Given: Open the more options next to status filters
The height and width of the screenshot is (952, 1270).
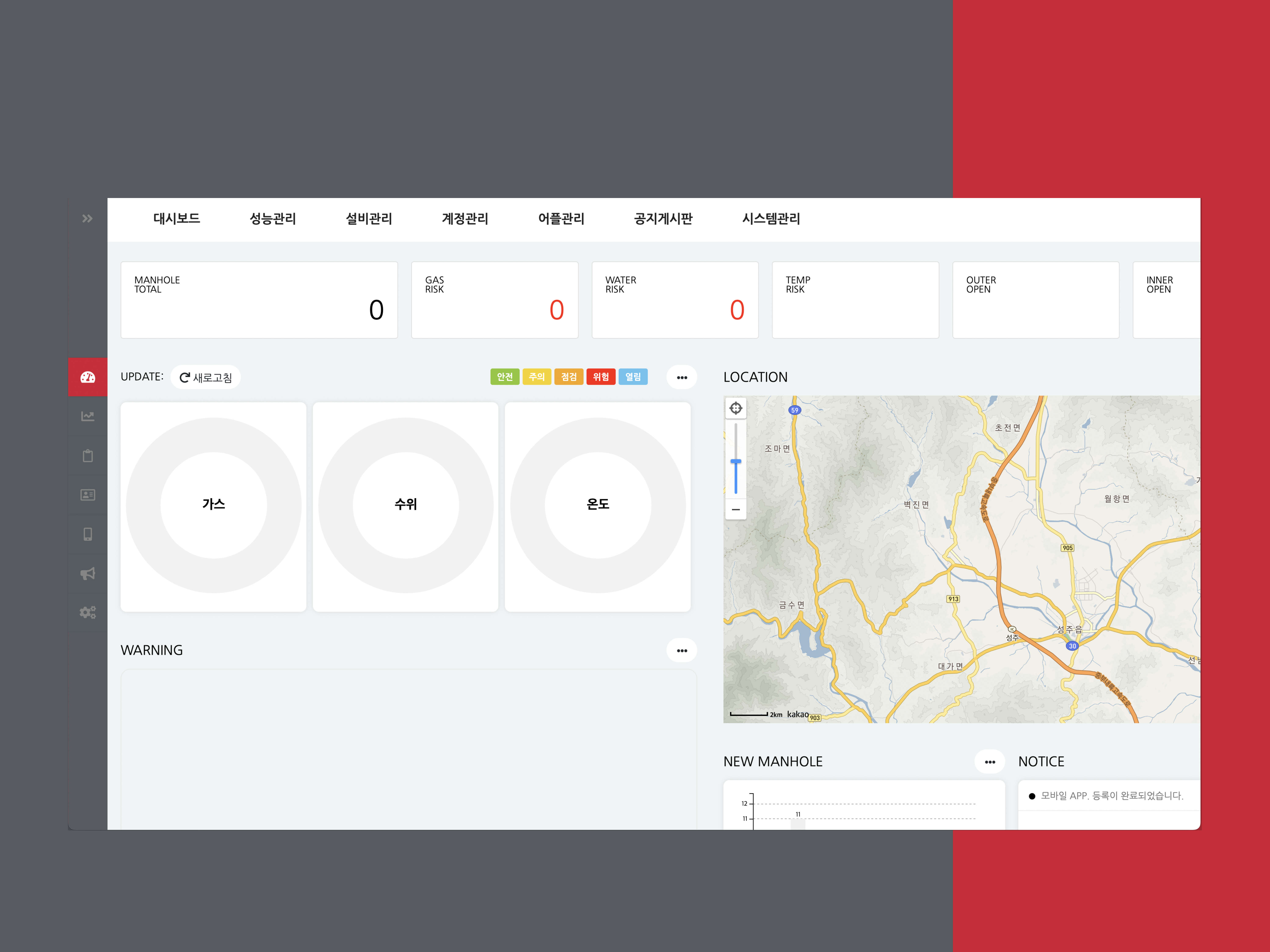Looking at the screenshot, I should (x=682, y=377).
